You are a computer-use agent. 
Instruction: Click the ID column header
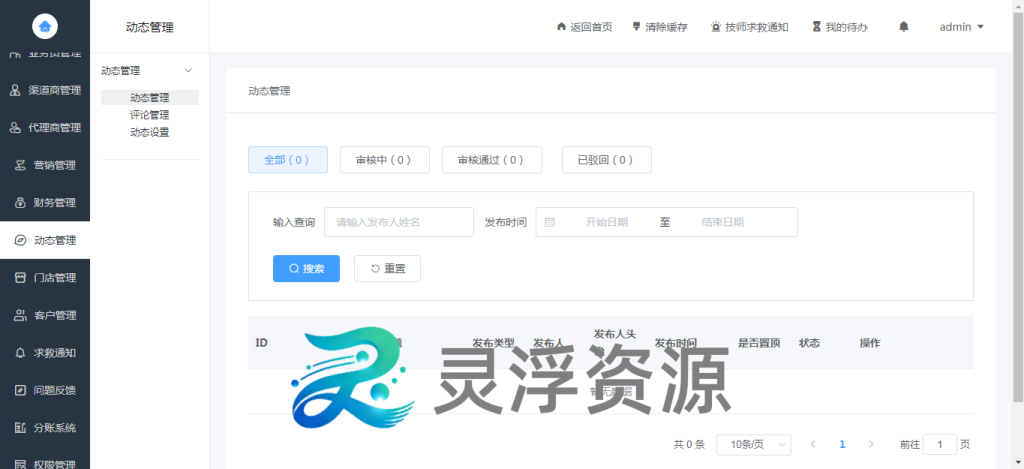261,343
